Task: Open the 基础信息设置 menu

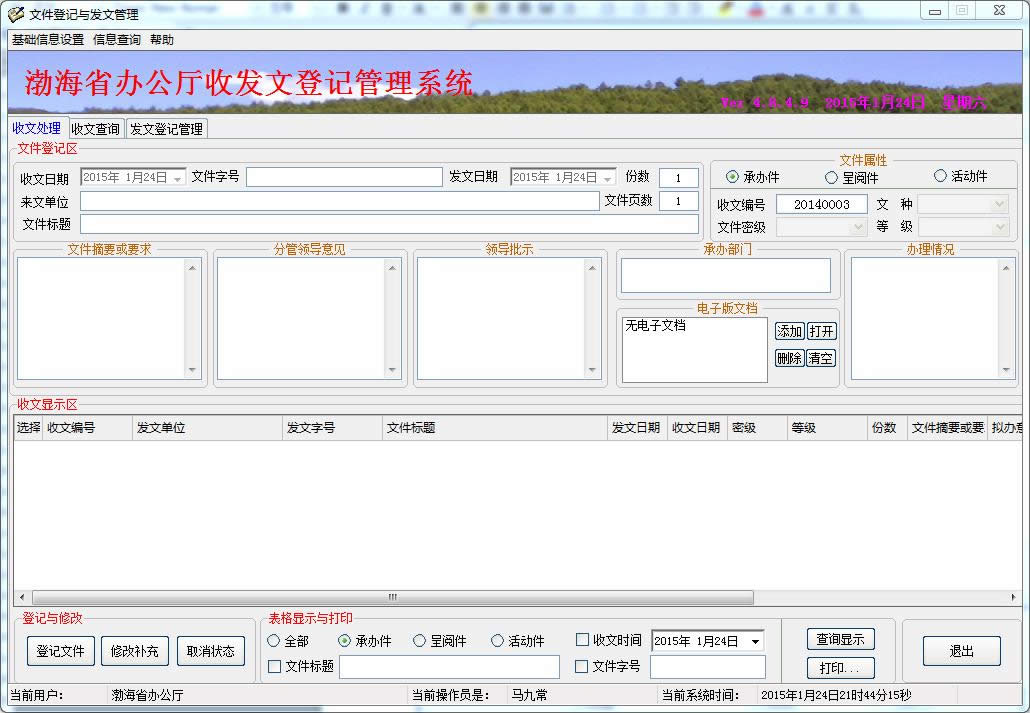Action: coord(48,40)
